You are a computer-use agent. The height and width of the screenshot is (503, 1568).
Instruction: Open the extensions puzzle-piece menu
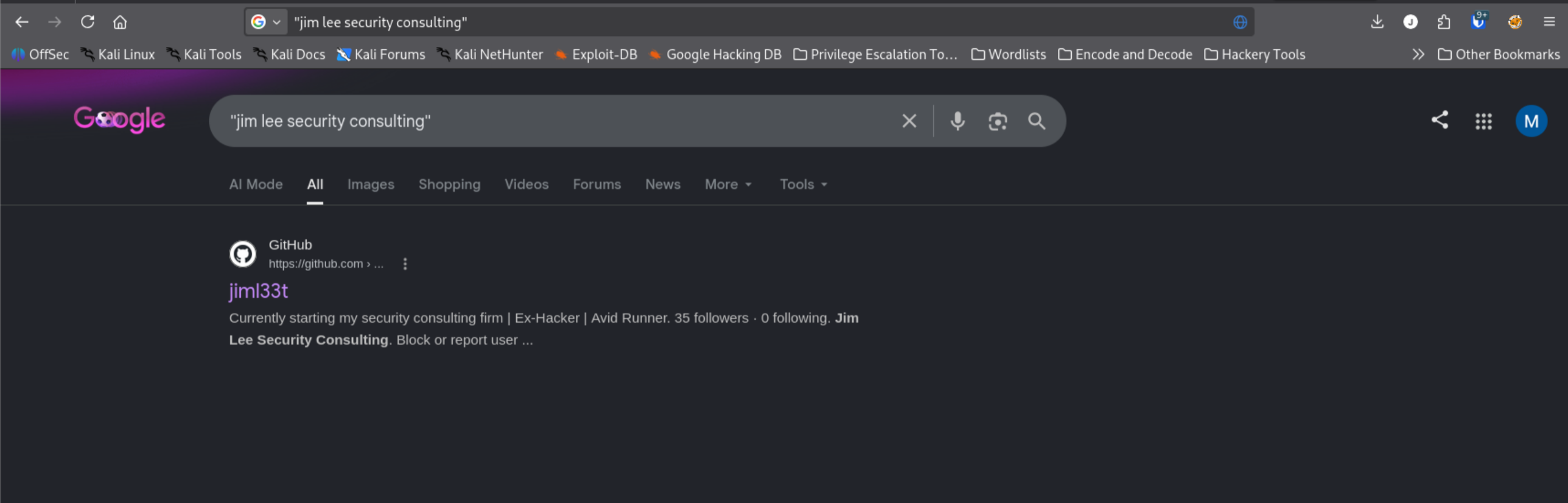click(x=1444, y=23)
